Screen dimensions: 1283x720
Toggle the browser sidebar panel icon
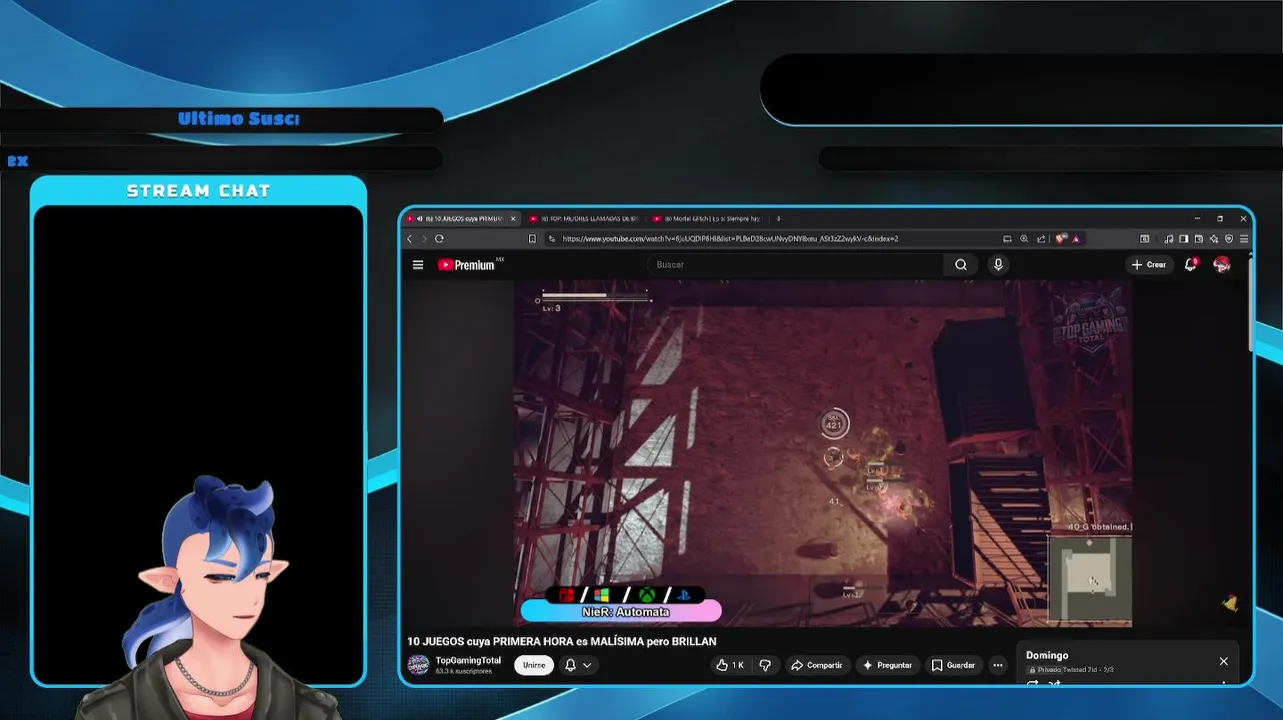tap(1183, 239)
